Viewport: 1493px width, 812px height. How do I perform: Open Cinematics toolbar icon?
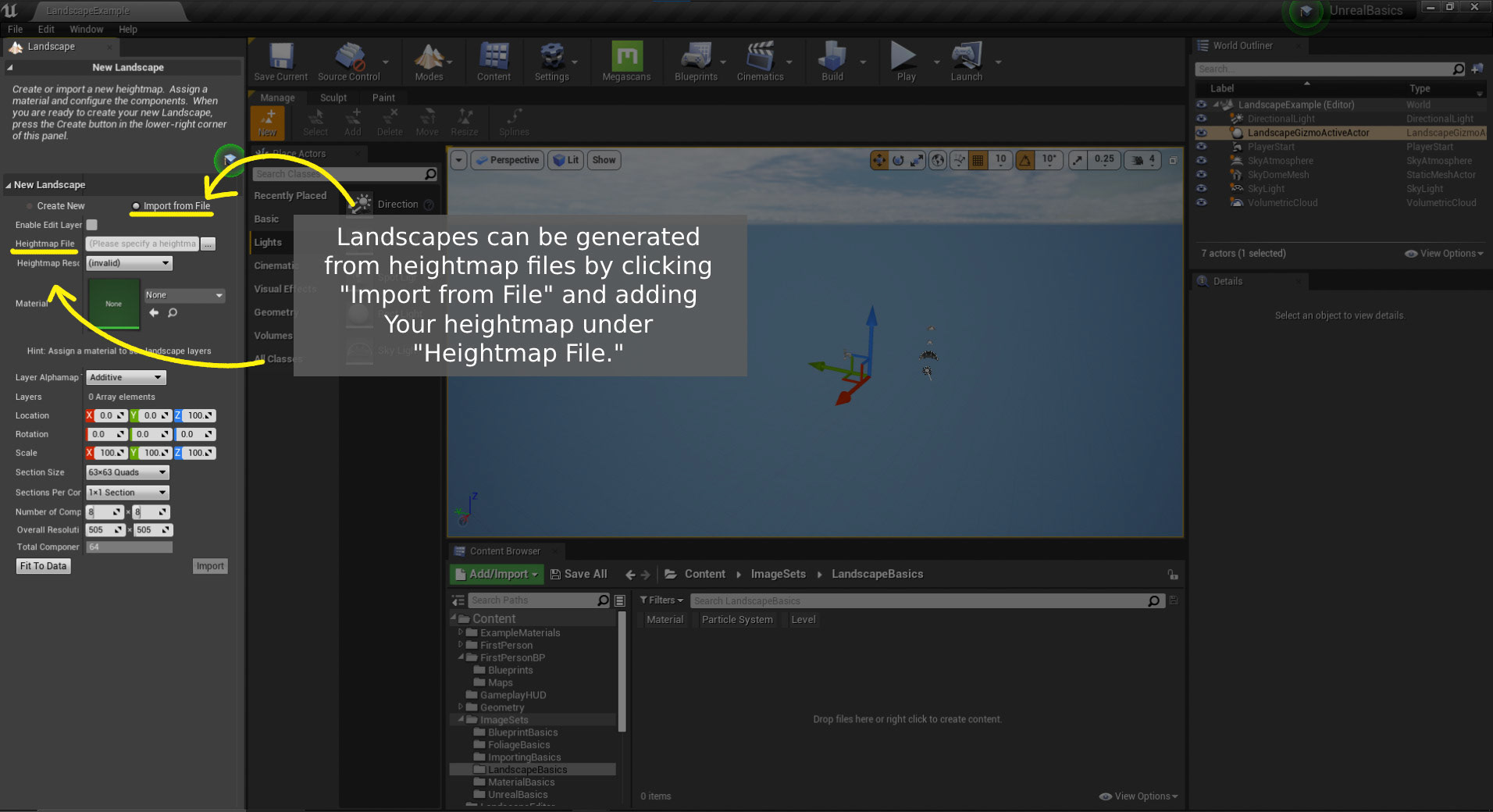click(x=760, y=62)
